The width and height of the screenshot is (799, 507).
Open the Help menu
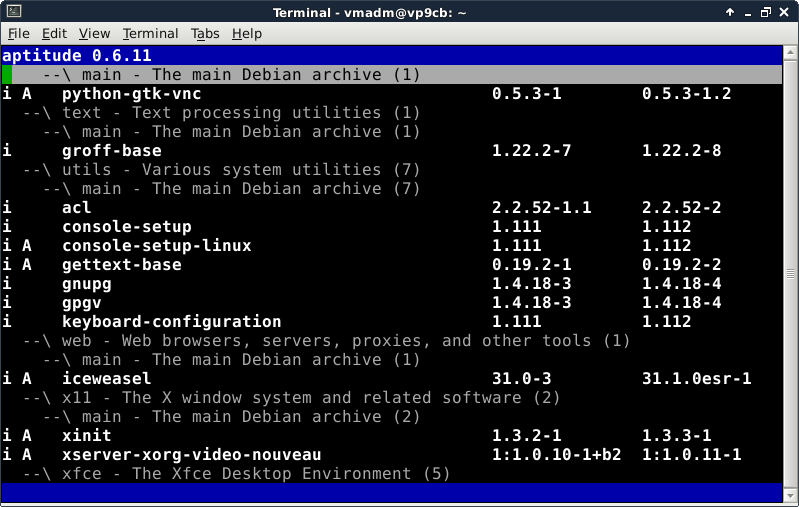coord(246,33)
